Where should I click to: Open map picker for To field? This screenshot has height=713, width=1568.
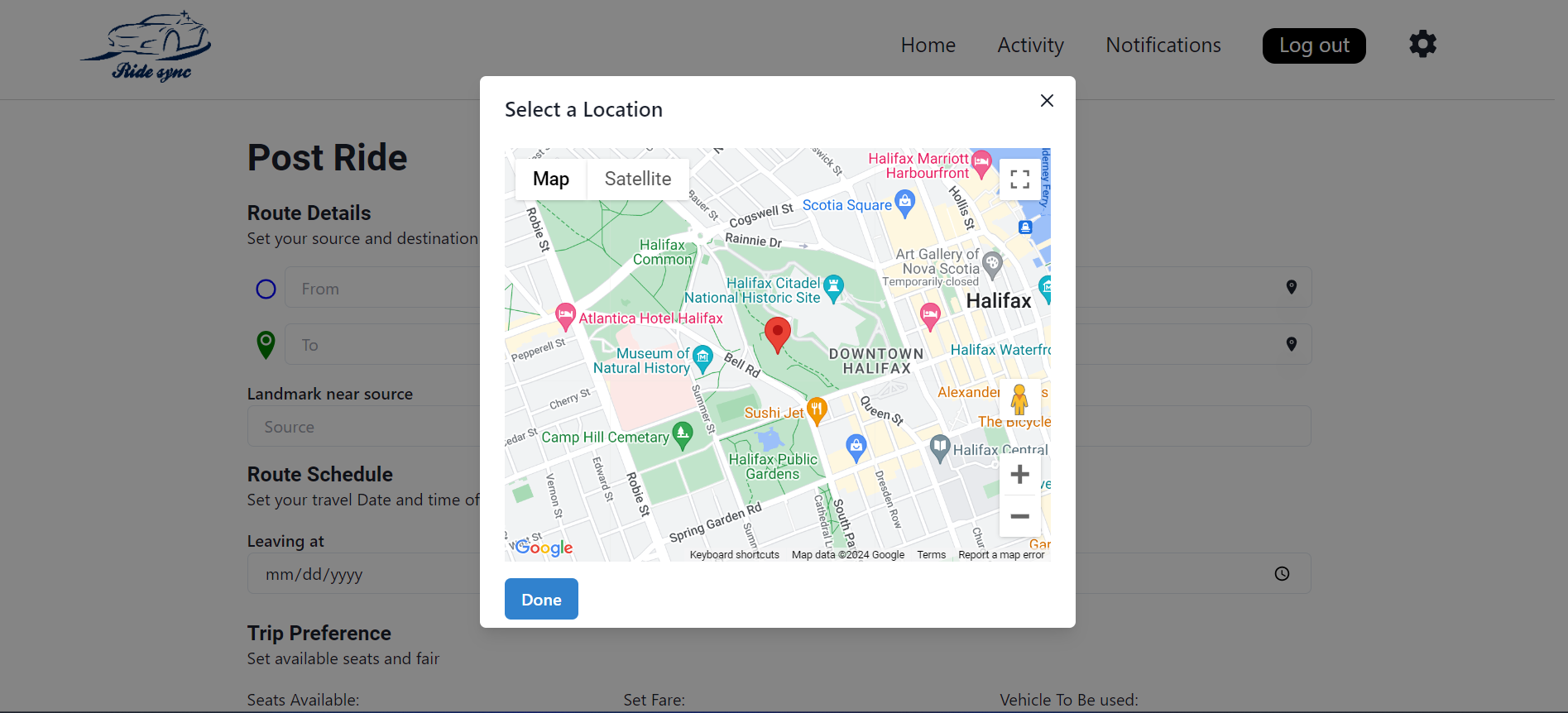[1291, 344]
